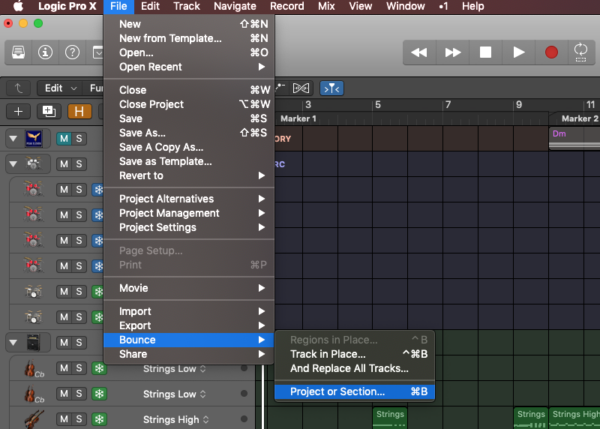This screenshot has width=600, height=429.
Task: Select the purple Dm region
Action: tap(574, 138)
